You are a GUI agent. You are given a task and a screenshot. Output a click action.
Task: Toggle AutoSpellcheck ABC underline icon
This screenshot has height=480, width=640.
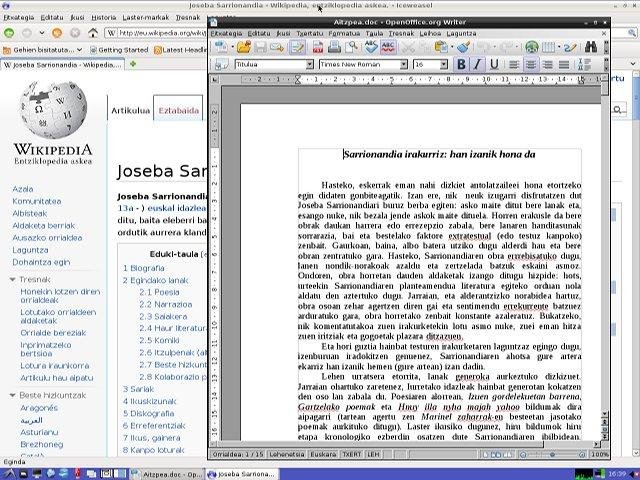[388, 47]
